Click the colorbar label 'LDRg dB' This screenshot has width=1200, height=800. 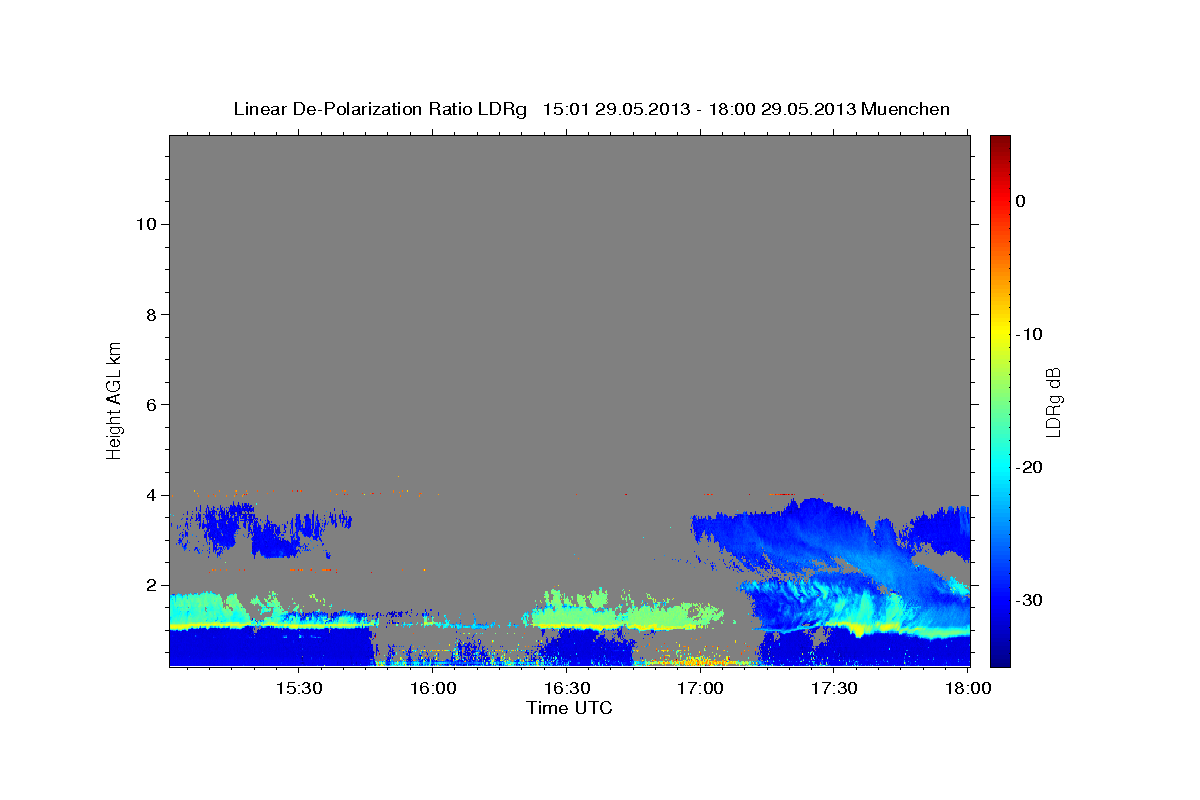[1052, 402]
